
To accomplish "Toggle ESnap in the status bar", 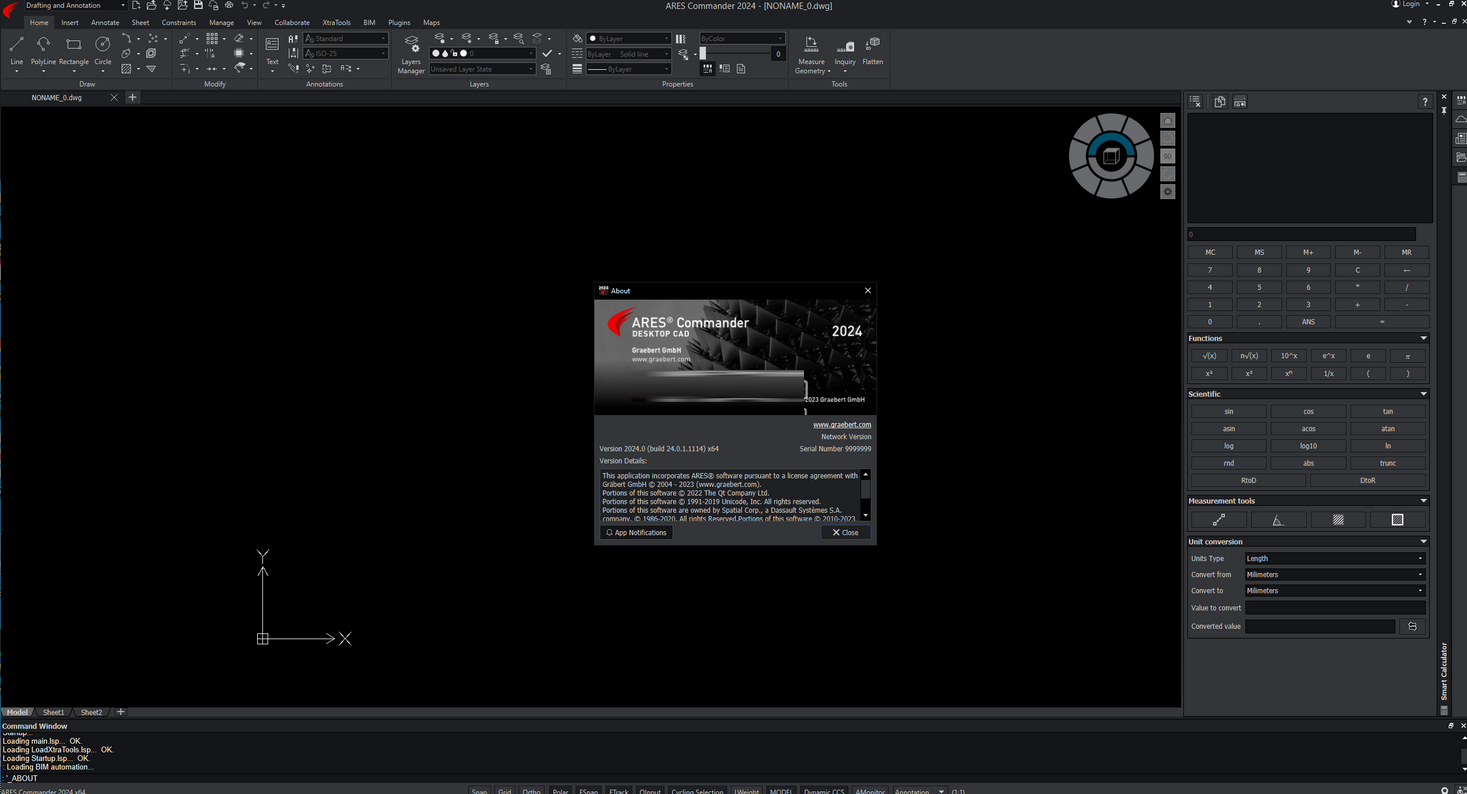I will click(x=589, y=791).
